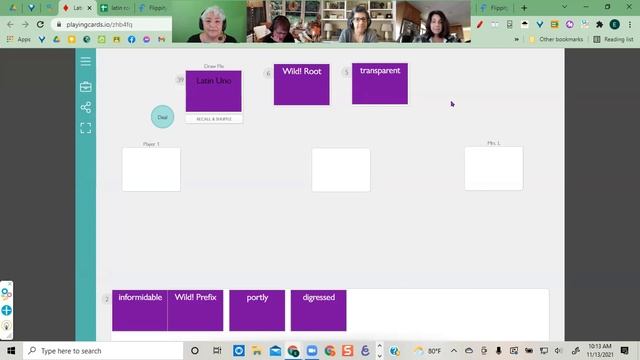The image size is (640, 360).
Task: Open the Mail app on taskbar
Action: pyautogui.click(x=276, y=351)
